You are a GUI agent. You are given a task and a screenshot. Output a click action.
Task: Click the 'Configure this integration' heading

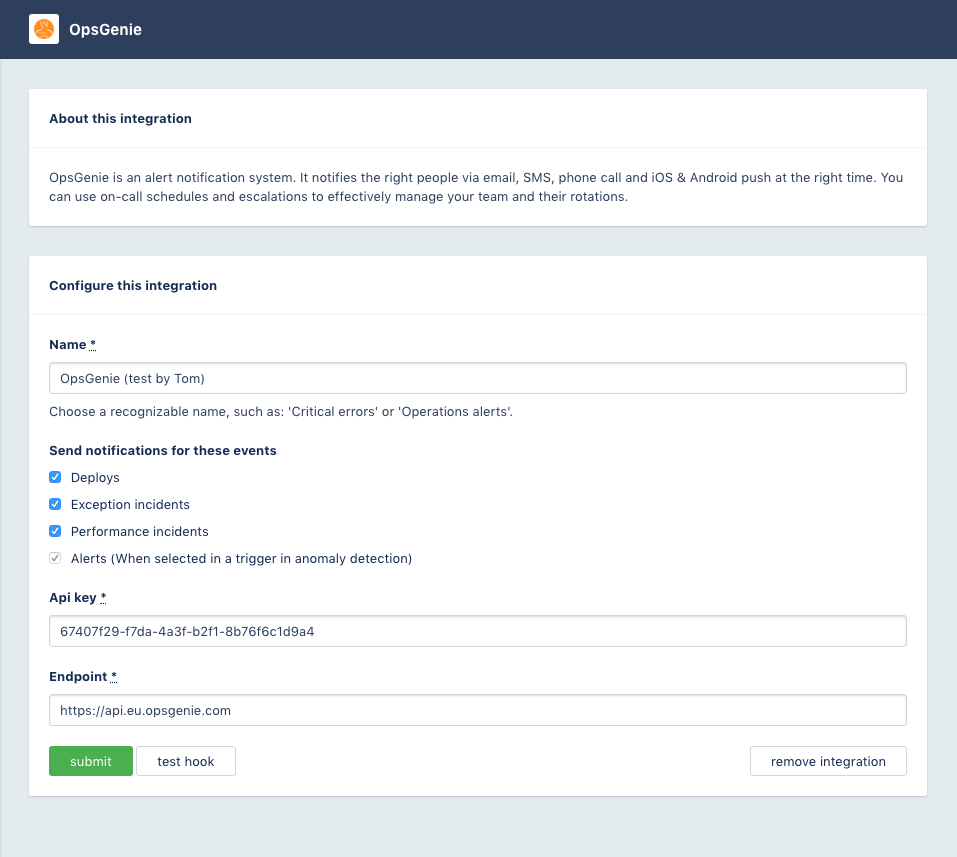pyautogui.click(x=133, y=286)
